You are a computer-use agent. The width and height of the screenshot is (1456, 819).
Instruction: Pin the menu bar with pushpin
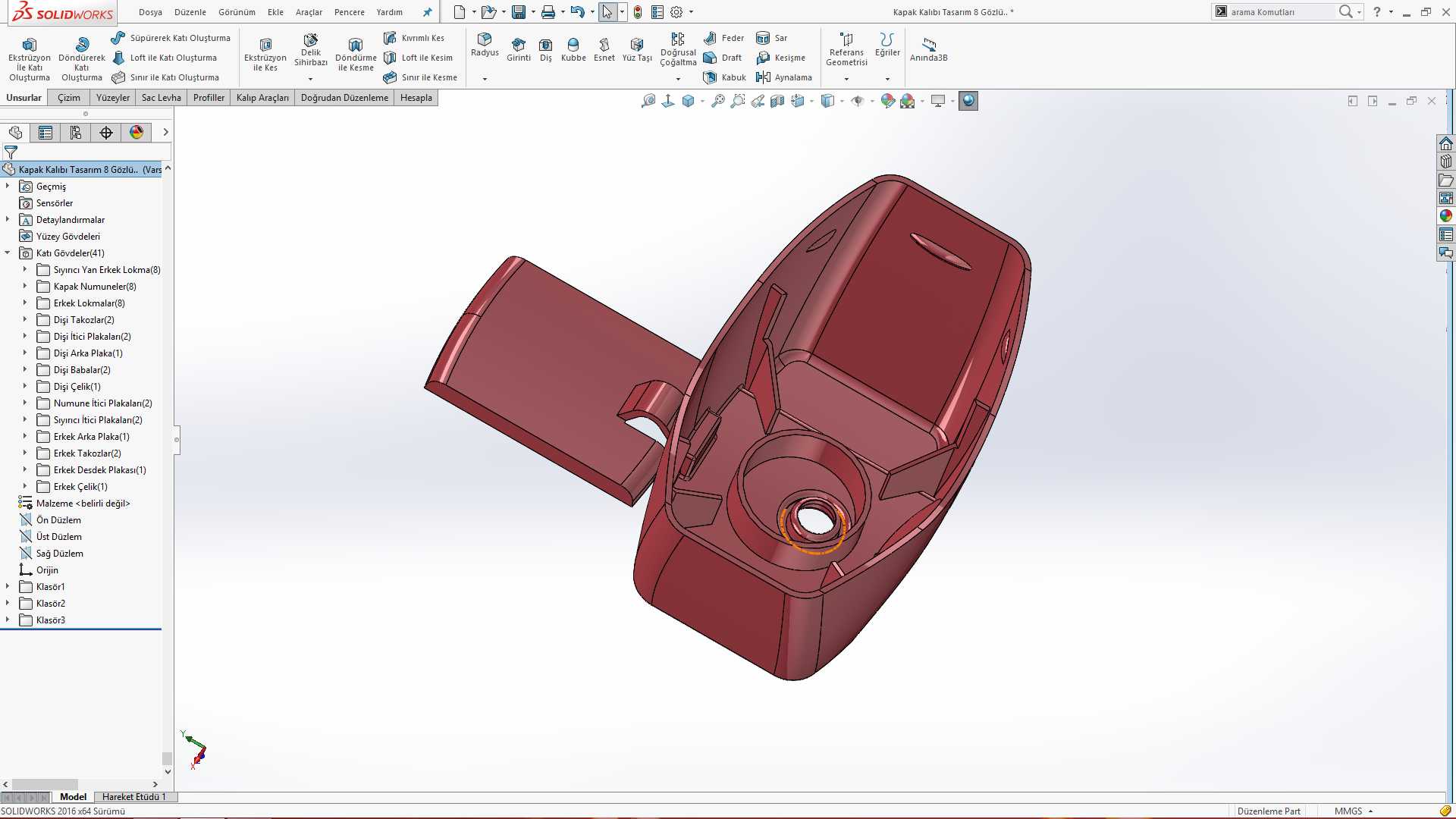427,12
